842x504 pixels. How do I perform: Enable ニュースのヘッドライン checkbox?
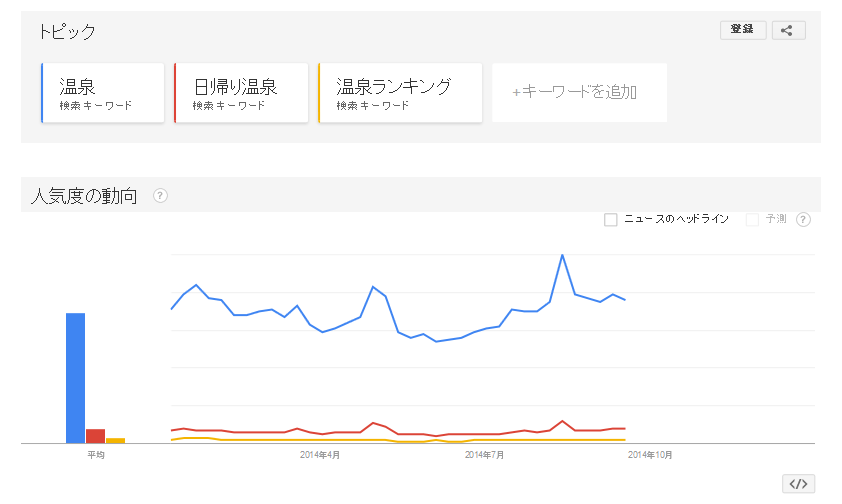[610, 219]
